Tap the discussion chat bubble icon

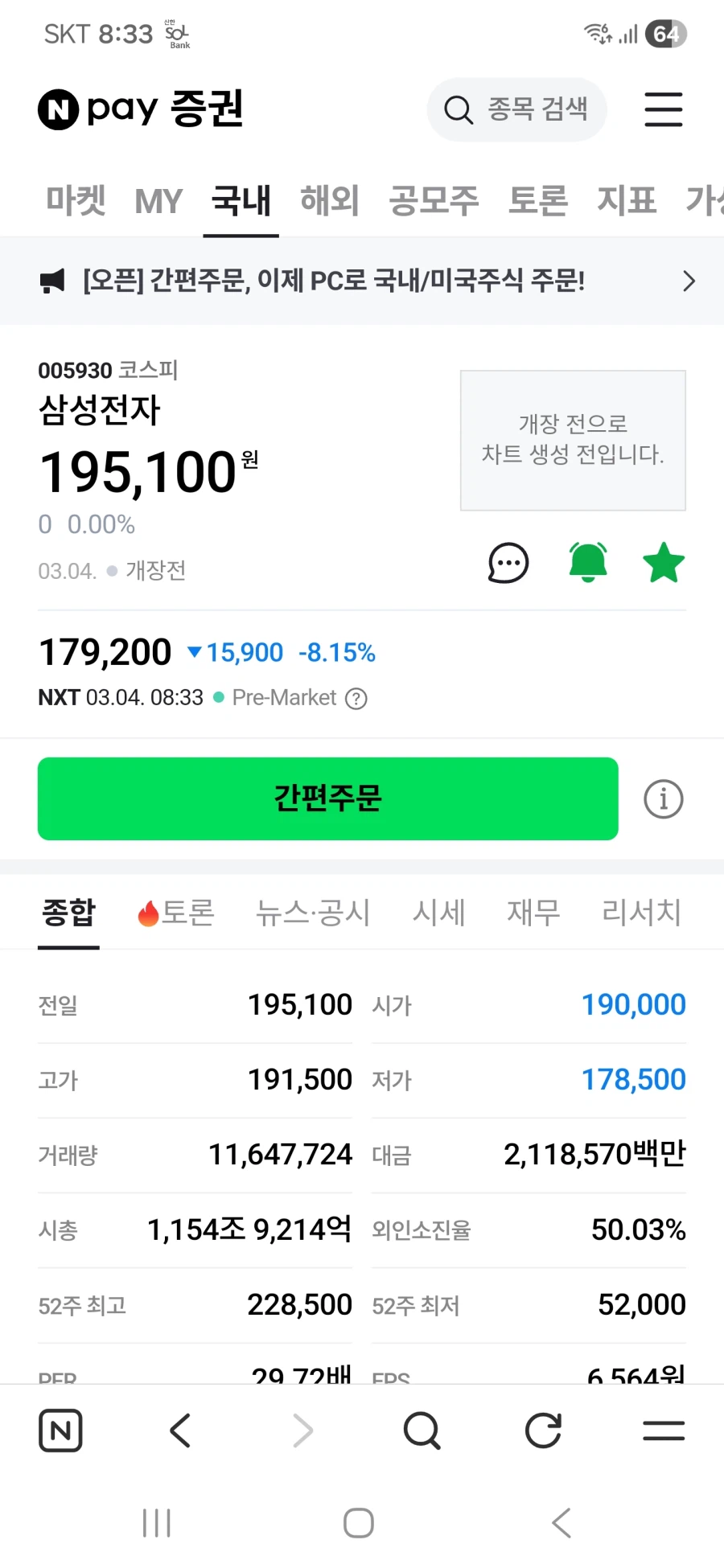[x=508, y=563]
